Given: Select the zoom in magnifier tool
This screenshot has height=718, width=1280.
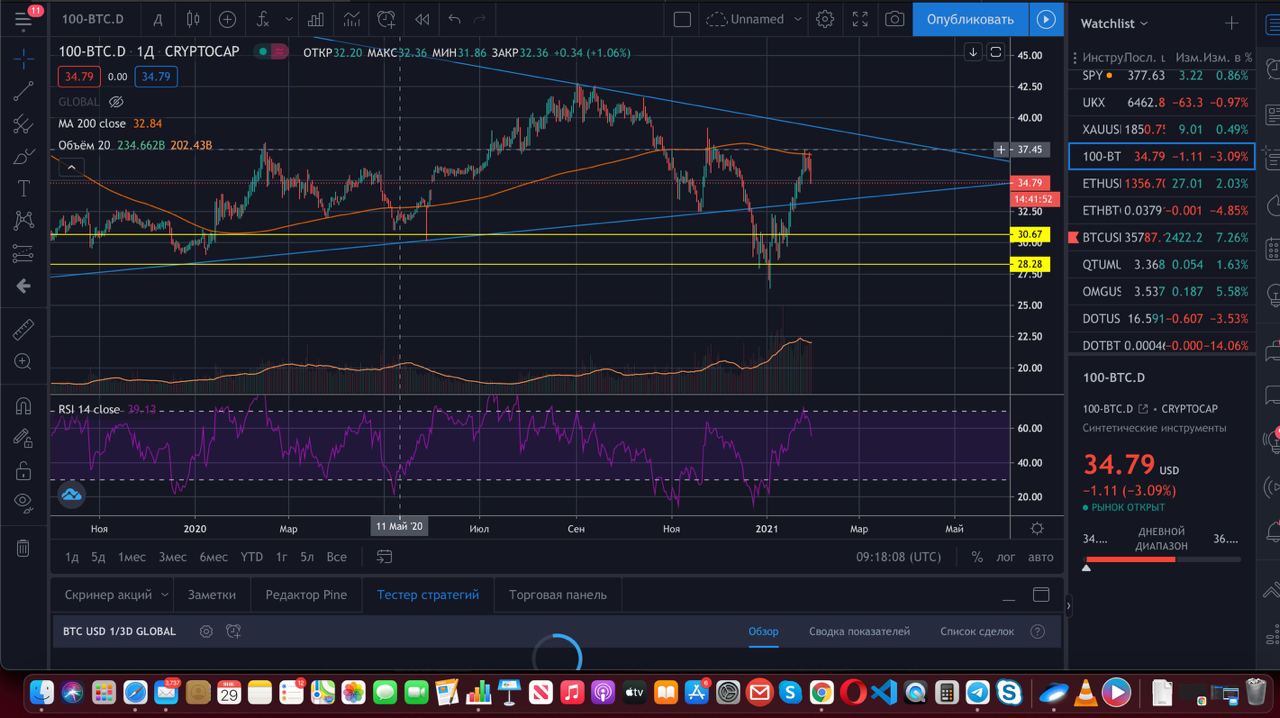Looking at the screenshot, I should coord(23,361).
